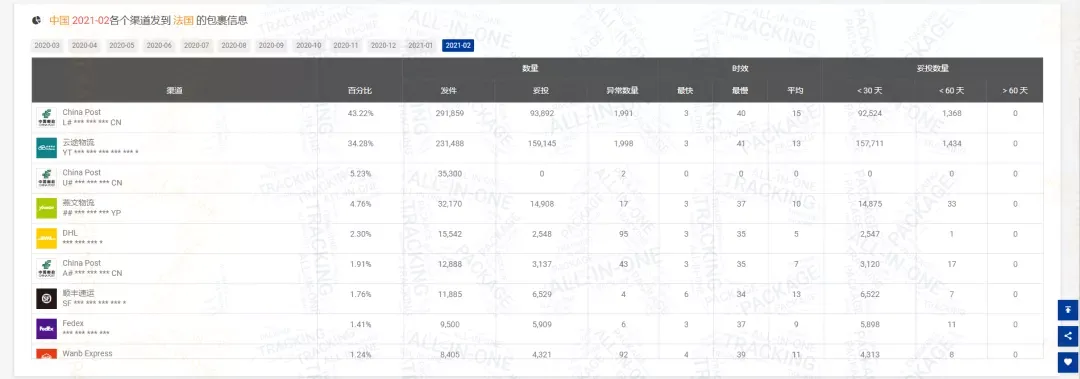Click the orange Wanb Express logo
This screenshot has width=1080, height=379.
pyautogui.click(x=47, y=354)
